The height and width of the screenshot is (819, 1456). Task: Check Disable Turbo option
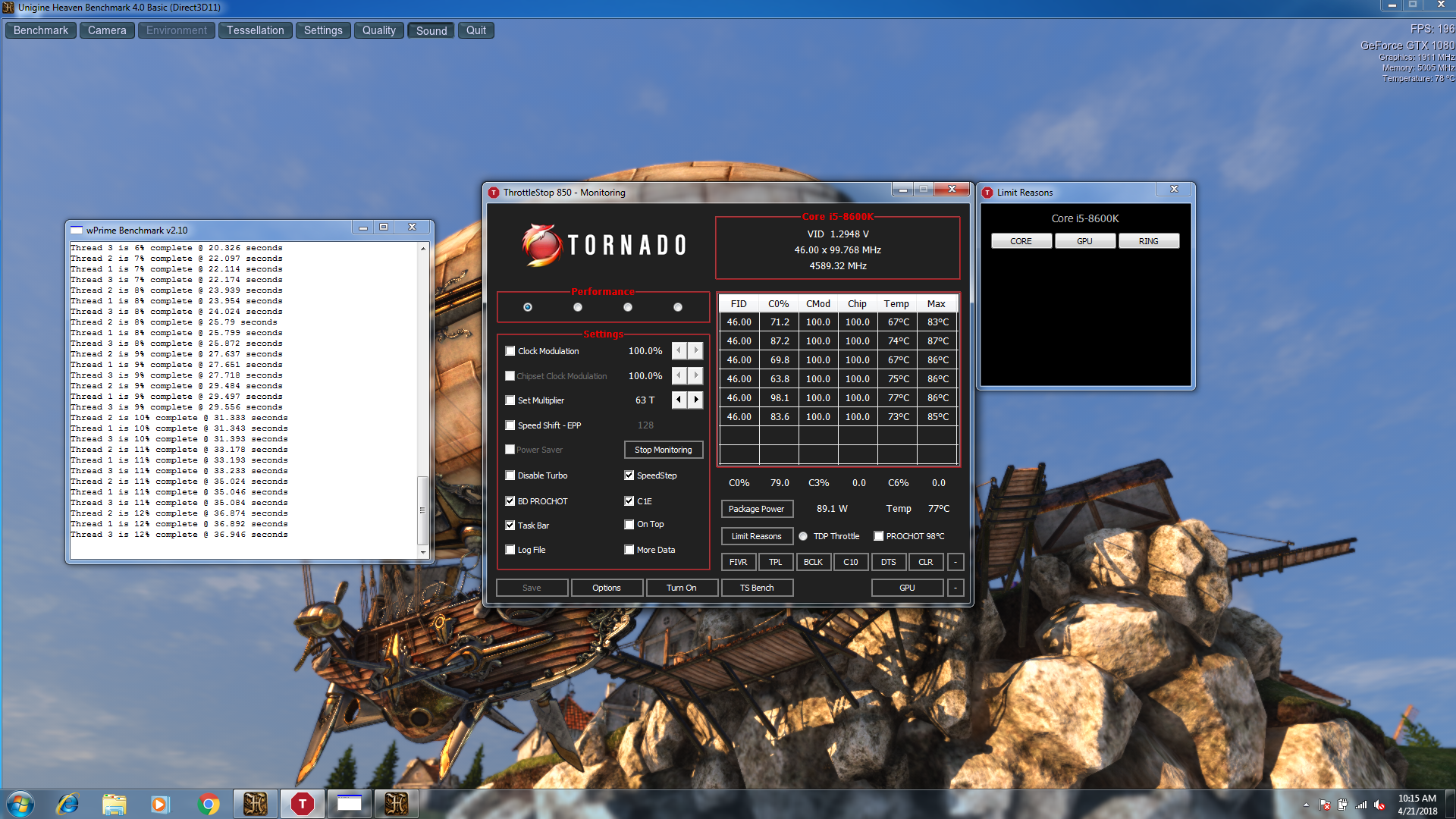point(510,475)
